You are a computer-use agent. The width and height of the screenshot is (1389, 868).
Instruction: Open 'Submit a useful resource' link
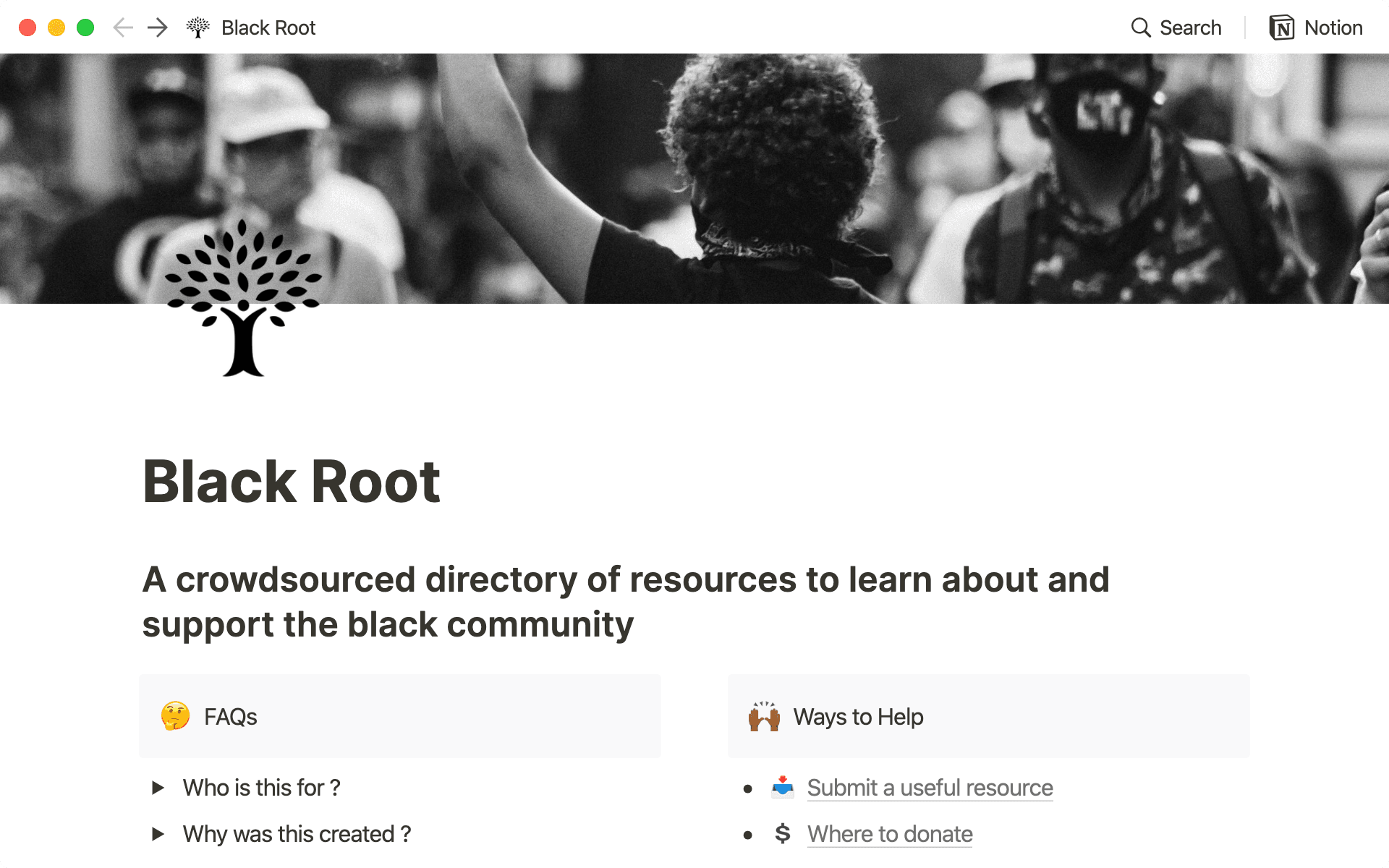click(x=930, y=787)
